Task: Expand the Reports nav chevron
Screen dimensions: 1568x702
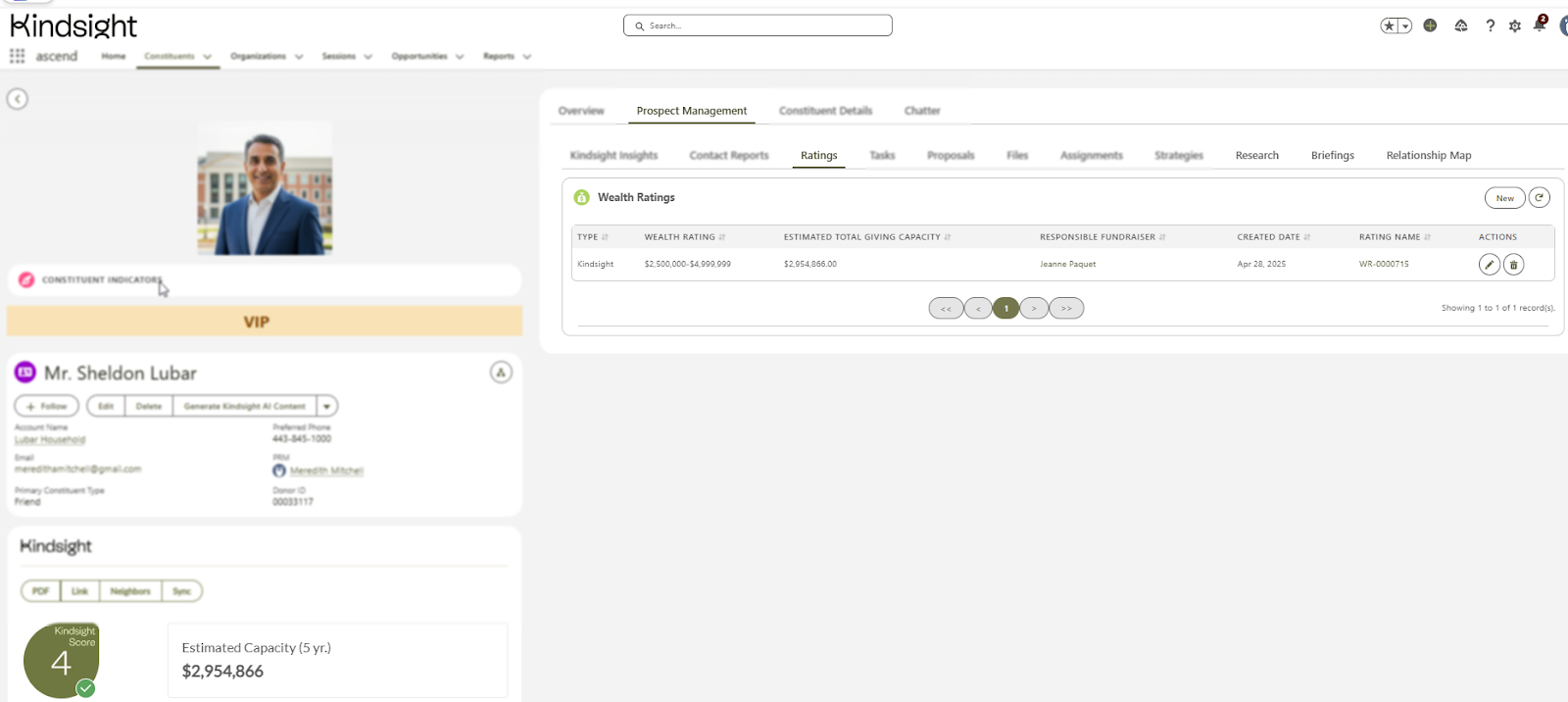Action: click(527, 57)
